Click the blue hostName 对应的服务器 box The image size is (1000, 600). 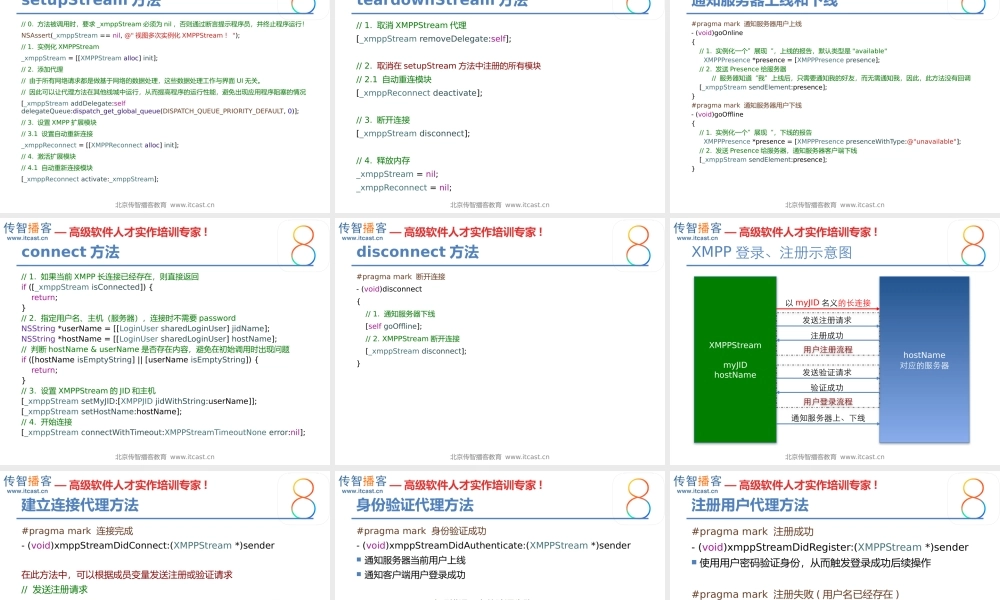click(925, 360)
